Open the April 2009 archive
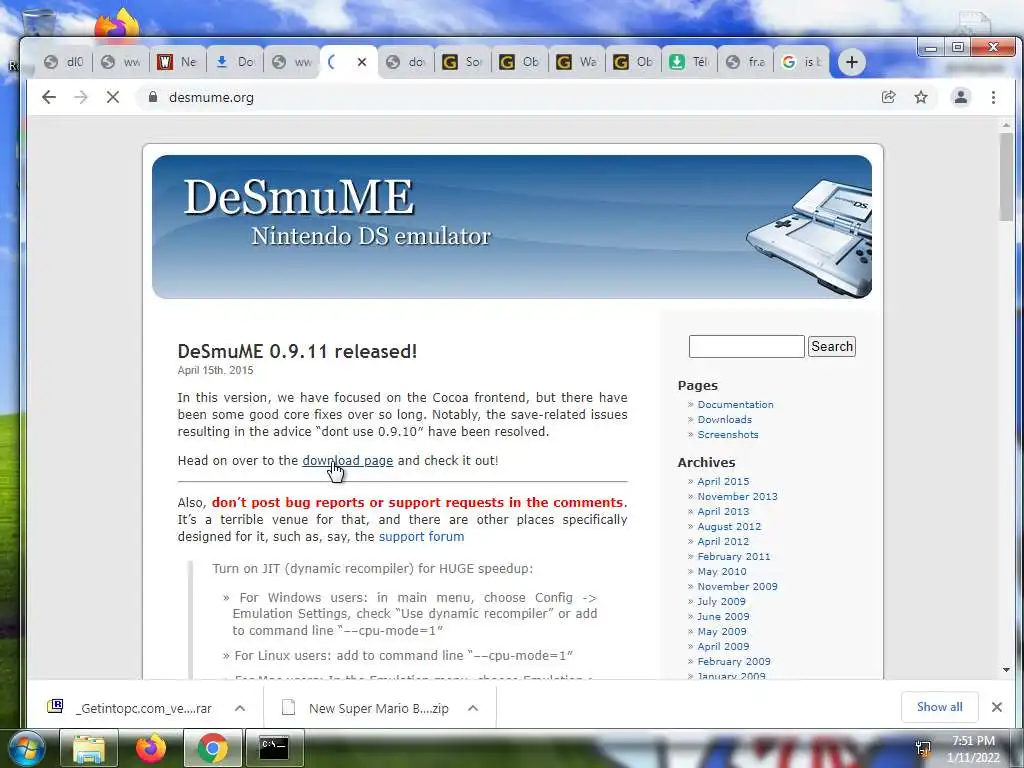 [x=723, y=647]
